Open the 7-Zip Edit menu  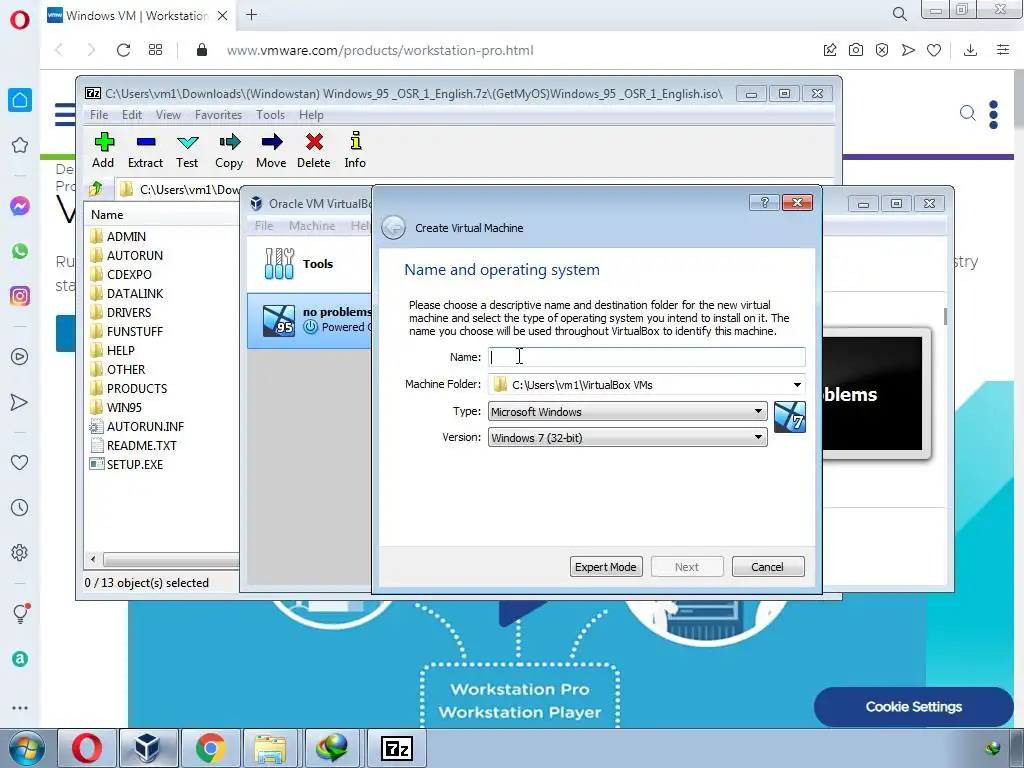(x=132, y=115)
